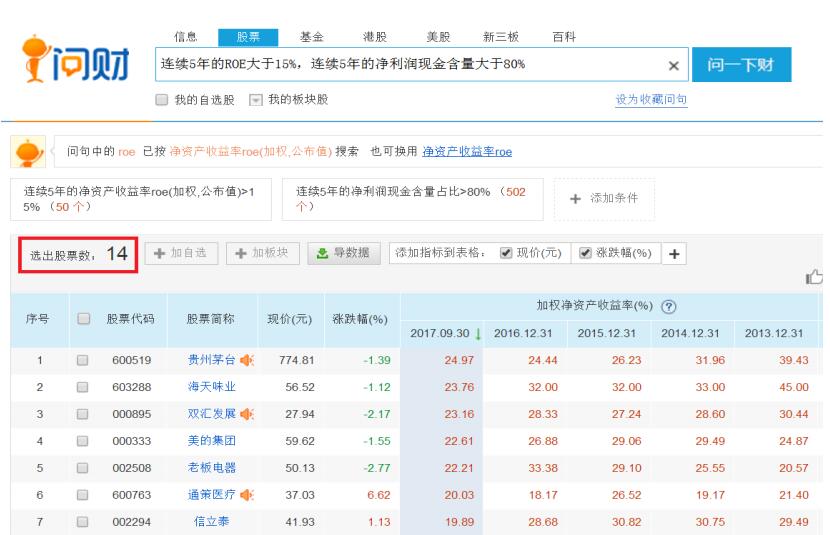Select the ROE>15% condition box
The image size is (830, 535).
pos(141,199)
